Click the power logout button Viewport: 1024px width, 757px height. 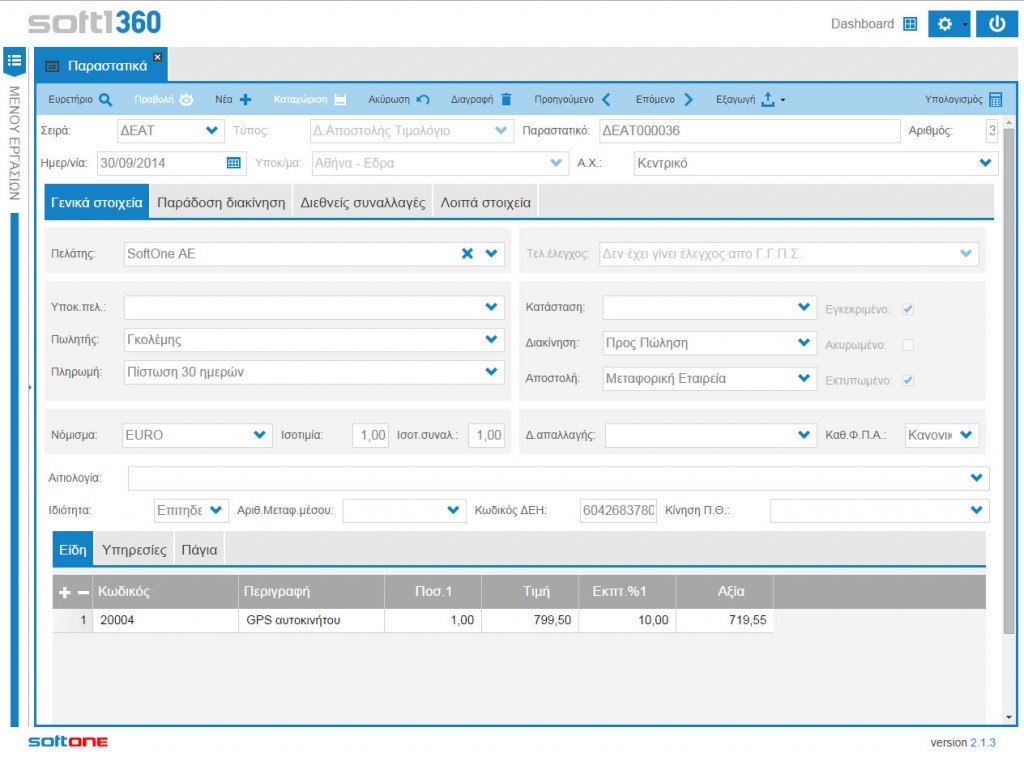997,24
